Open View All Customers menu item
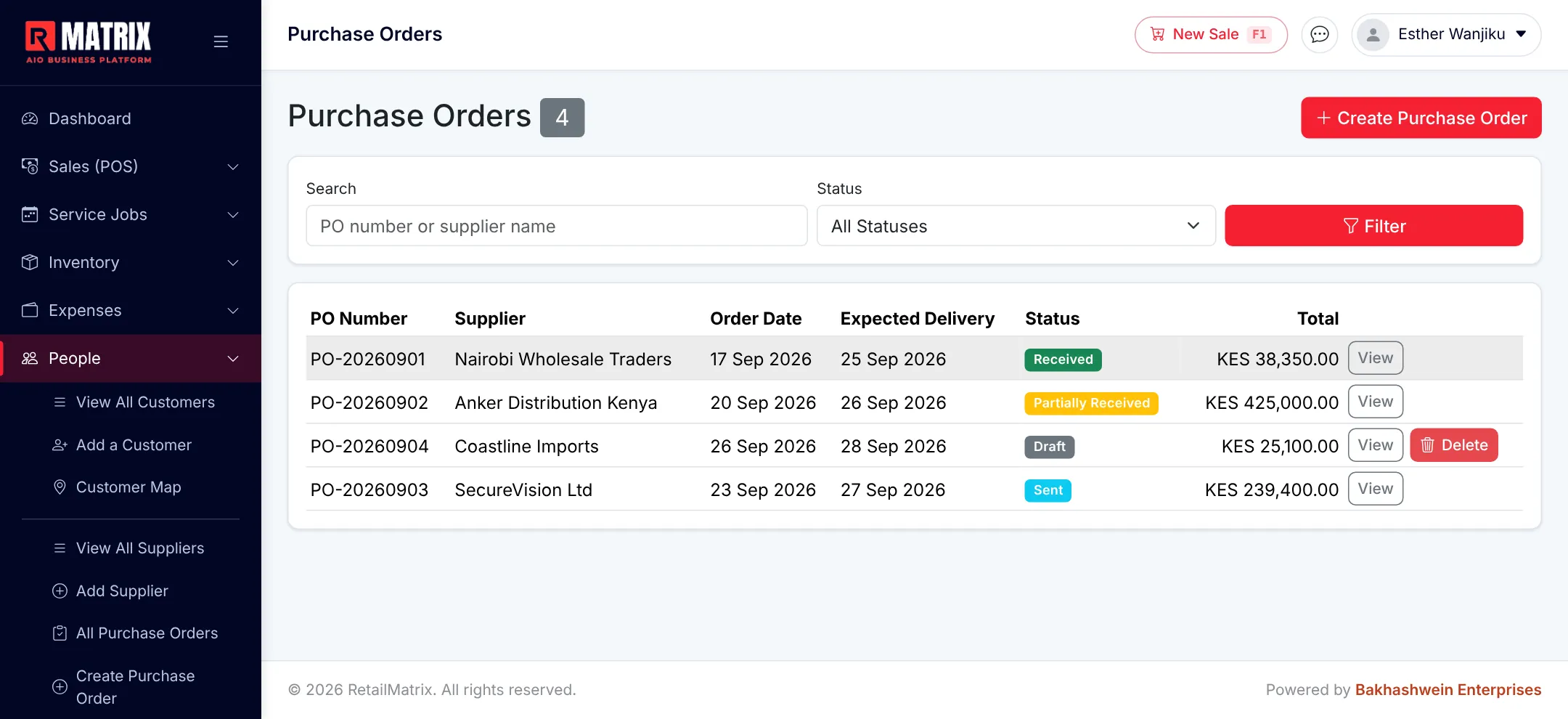 tap(145, 402)
